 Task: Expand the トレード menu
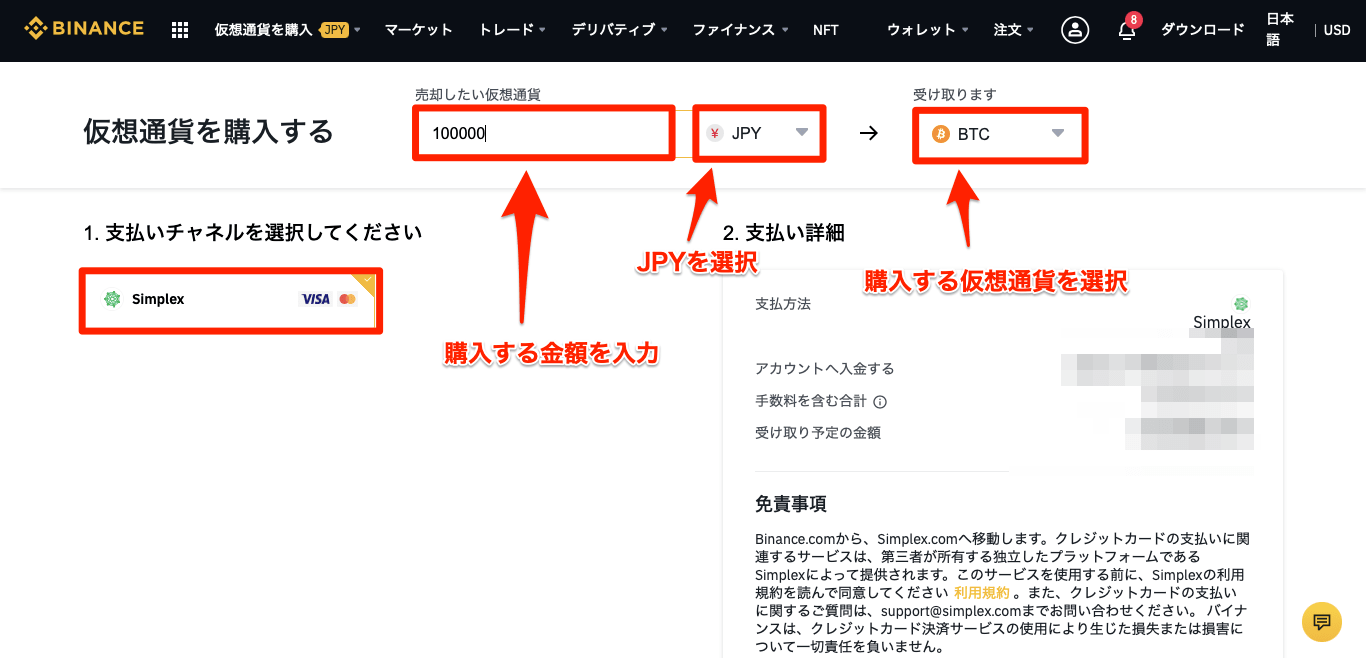pos(512,30)
